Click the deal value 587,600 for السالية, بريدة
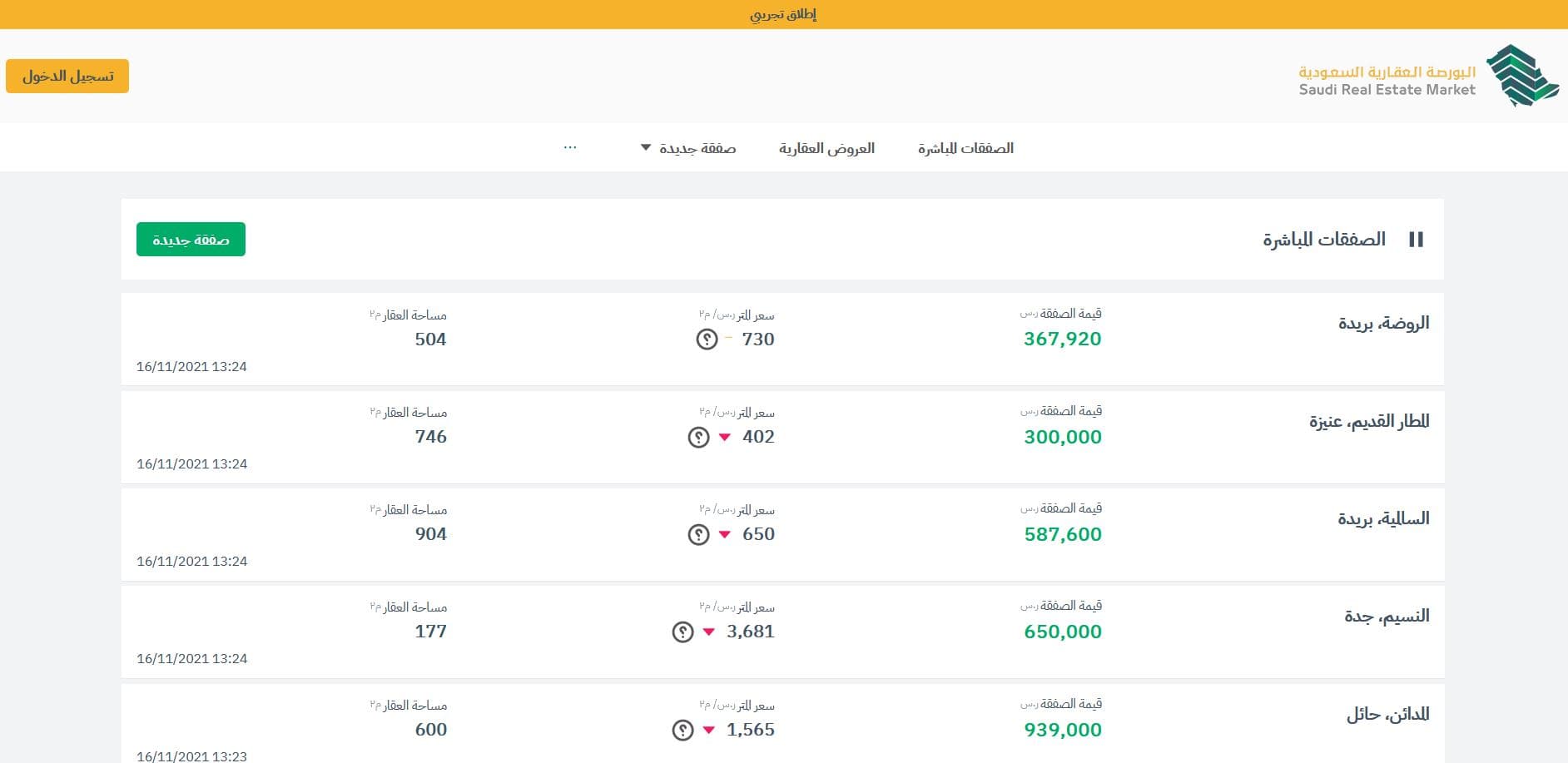 click(x=1062, y=533)
